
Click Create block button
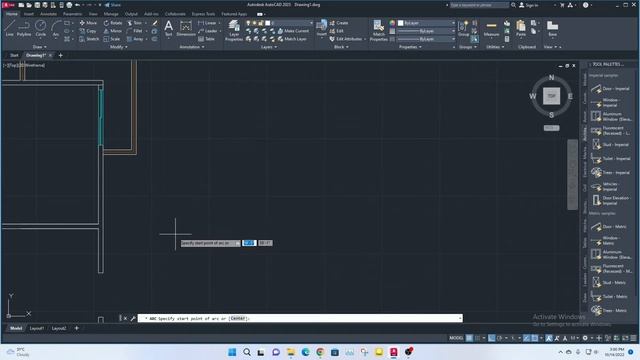(x=339, y=23)
